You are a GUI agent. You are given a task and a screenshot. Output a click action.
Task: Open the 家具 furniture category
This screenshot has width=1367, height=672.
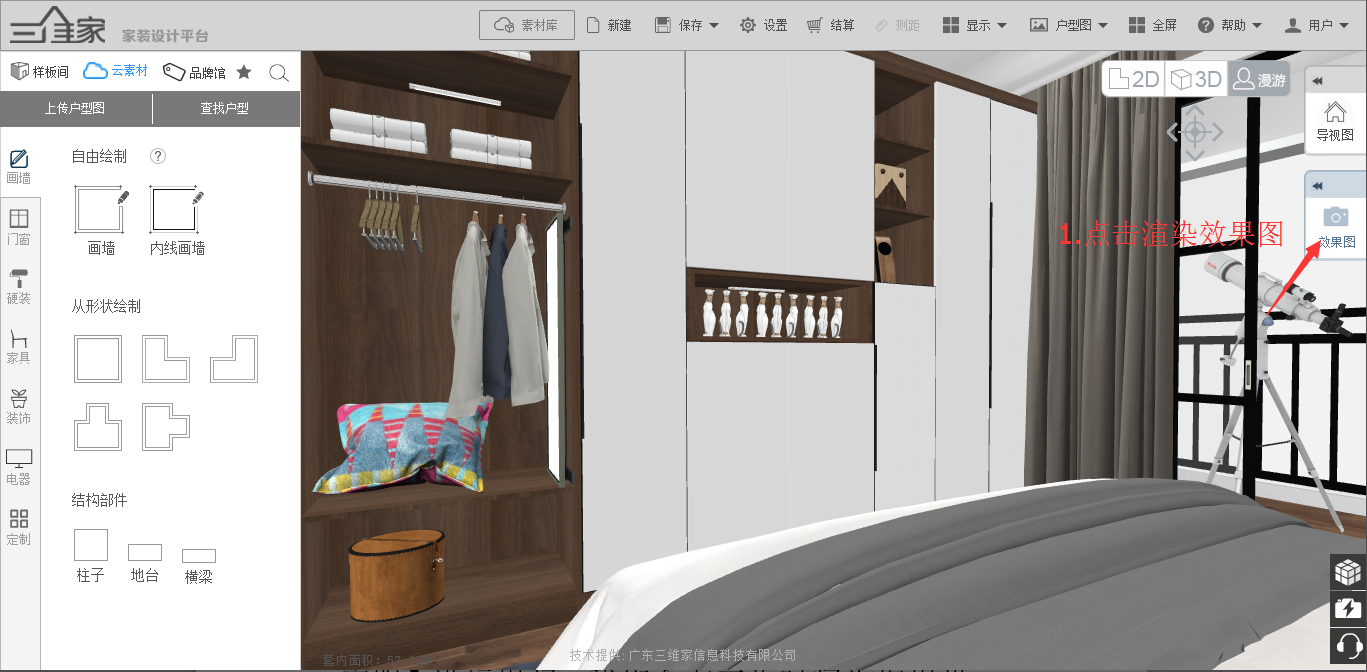[x=19, y=345]
